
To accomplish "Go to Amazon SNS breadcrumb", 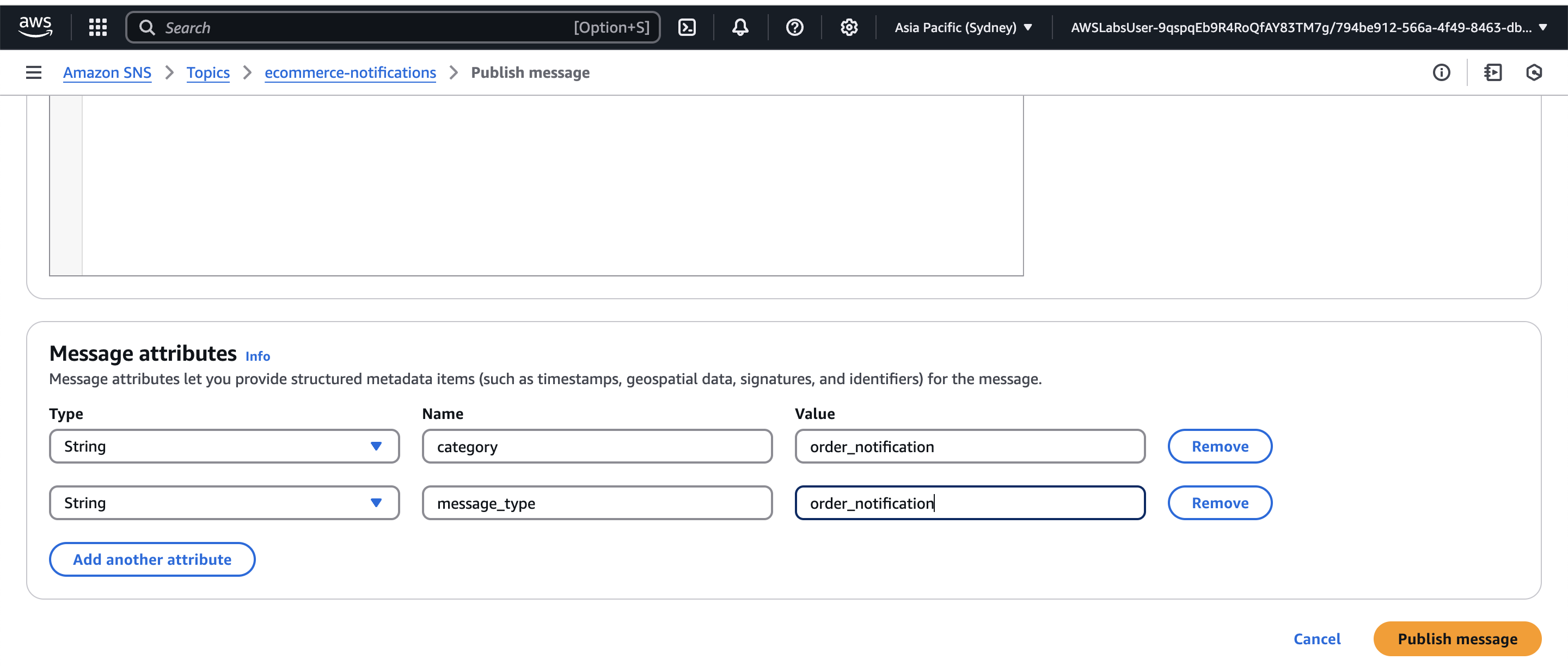I will [x=107, y=72].
